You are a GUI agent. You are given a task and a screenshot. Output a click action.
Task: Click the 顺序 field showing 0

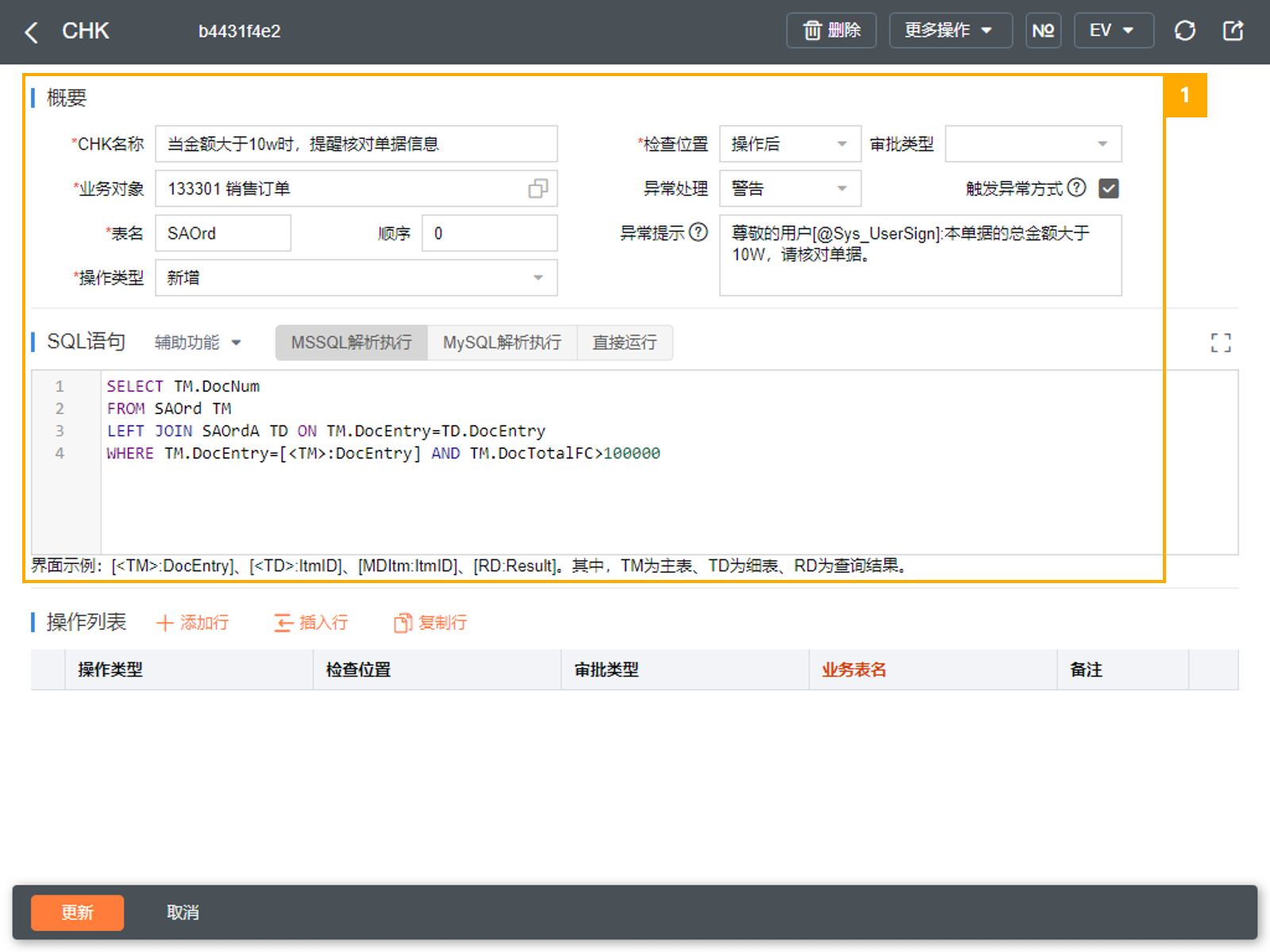coord(490,233)
